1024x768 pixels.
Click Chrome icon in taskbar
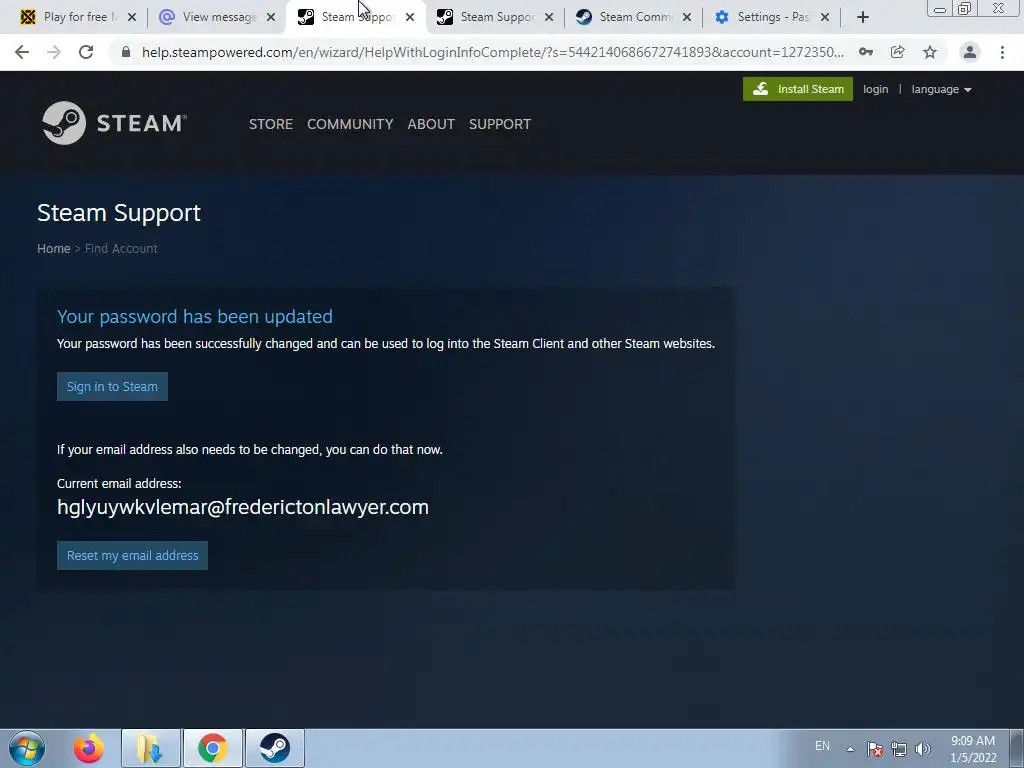click(x=213, y=748)
